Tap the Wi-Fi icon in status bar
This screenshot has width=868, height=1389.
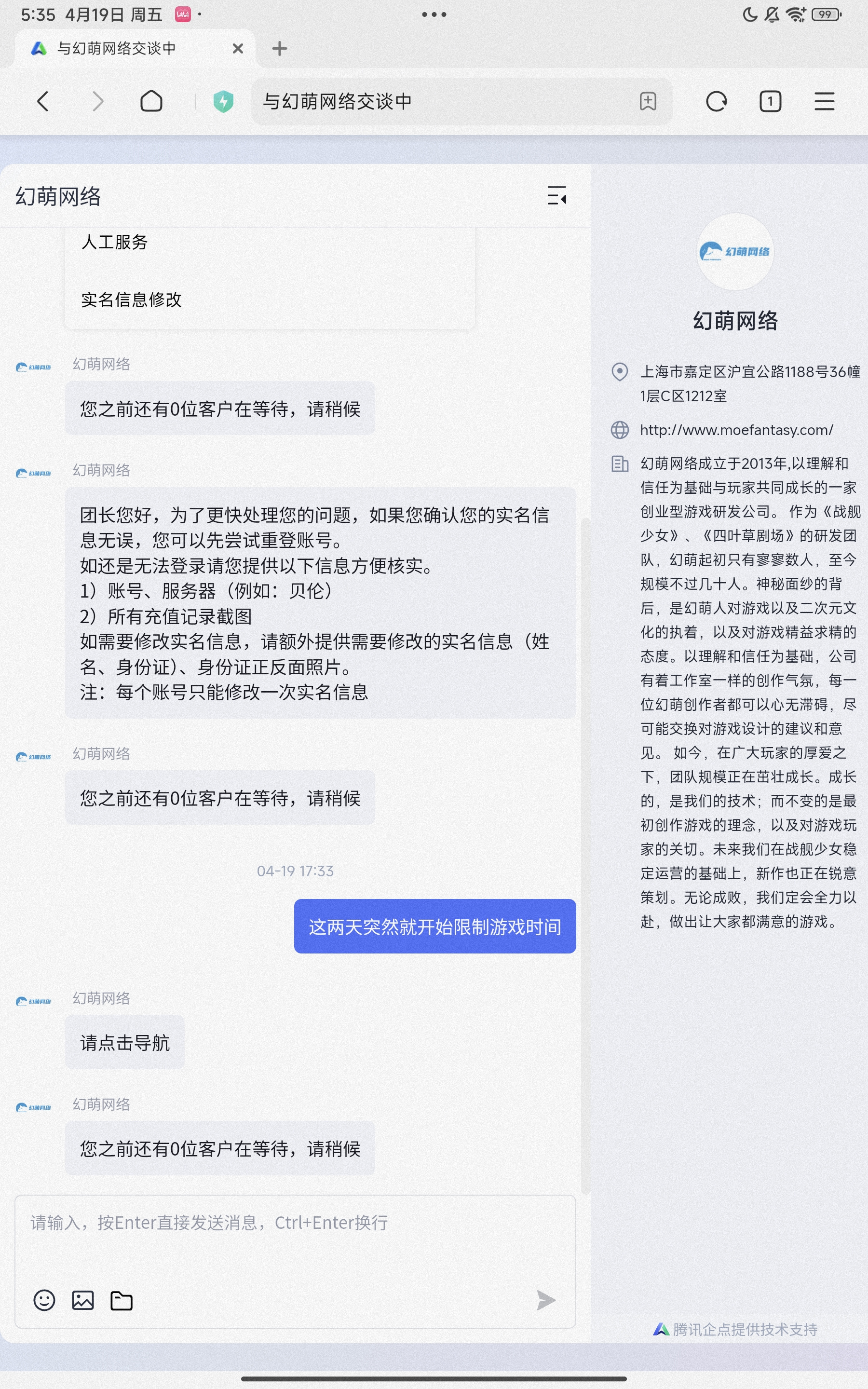[796, 14]
